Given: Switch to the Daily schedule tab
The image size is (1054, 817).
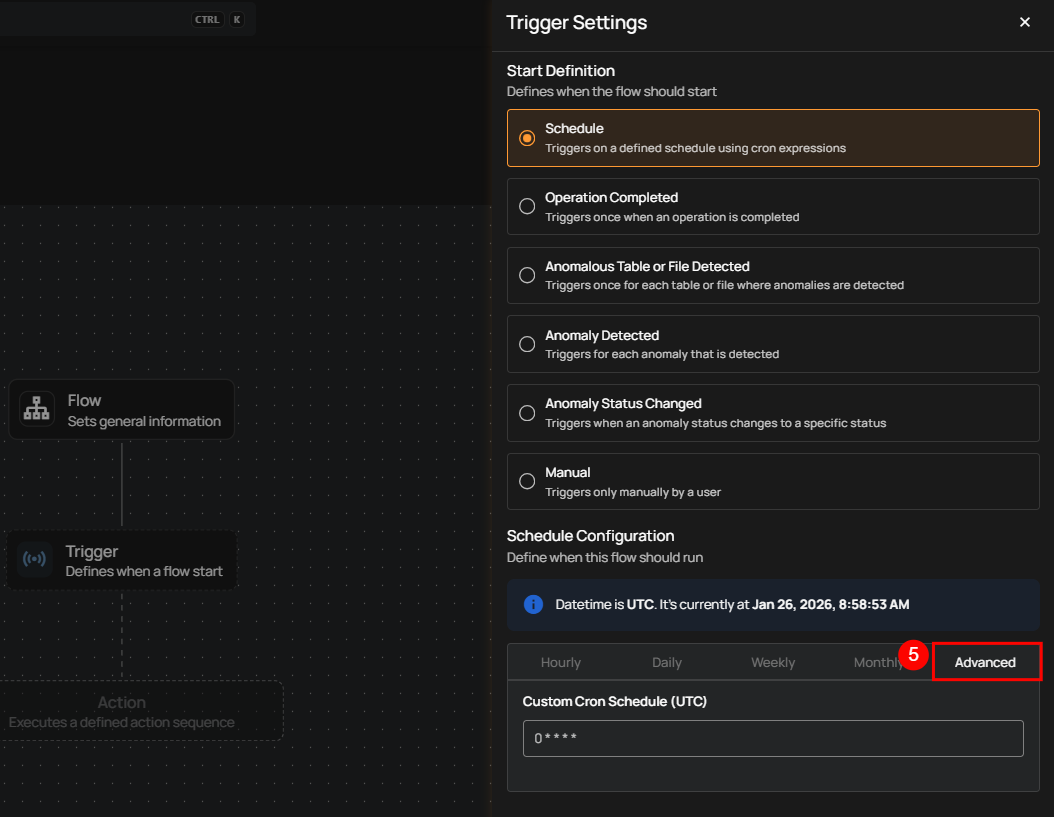Looking at the screenshot, I should pyautogui.click(x=667, y=662).
